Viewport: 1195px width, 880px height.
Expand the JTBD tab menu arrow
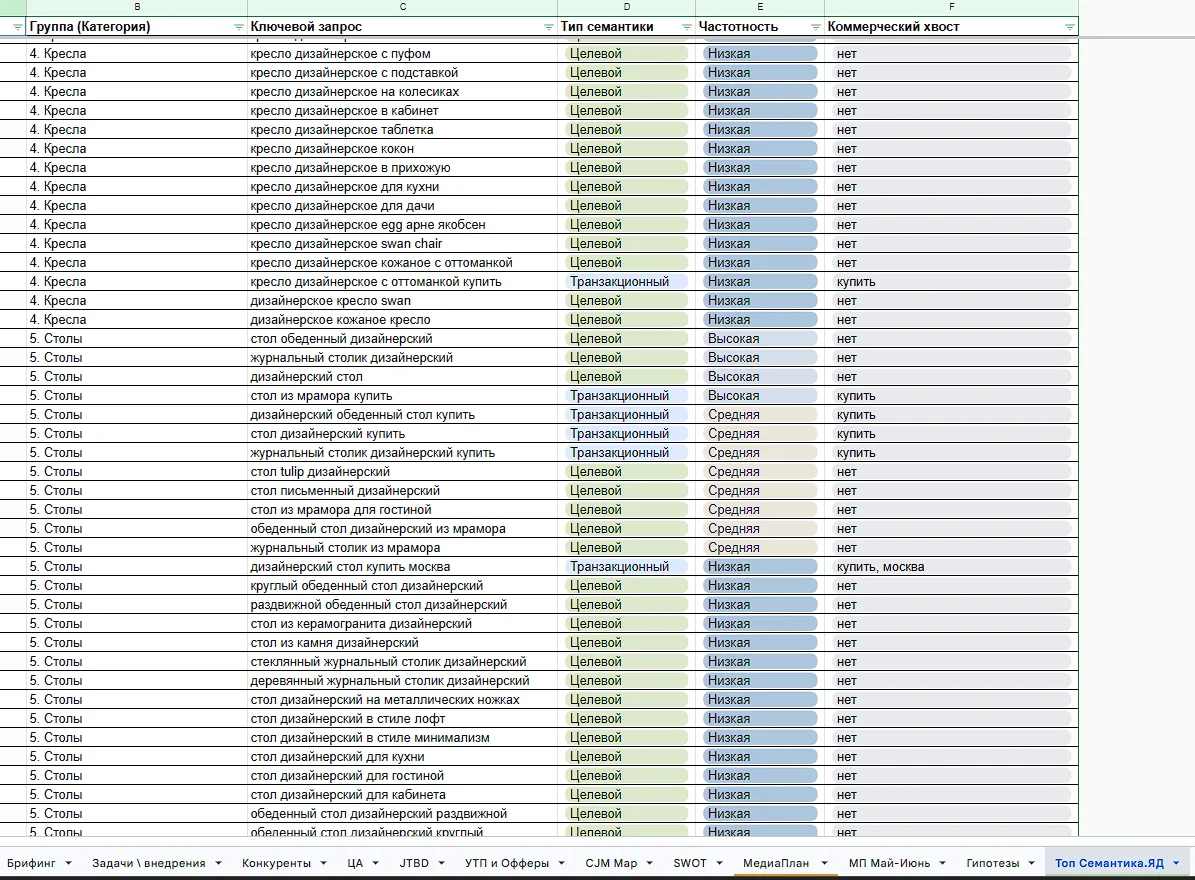pos(442,863)
